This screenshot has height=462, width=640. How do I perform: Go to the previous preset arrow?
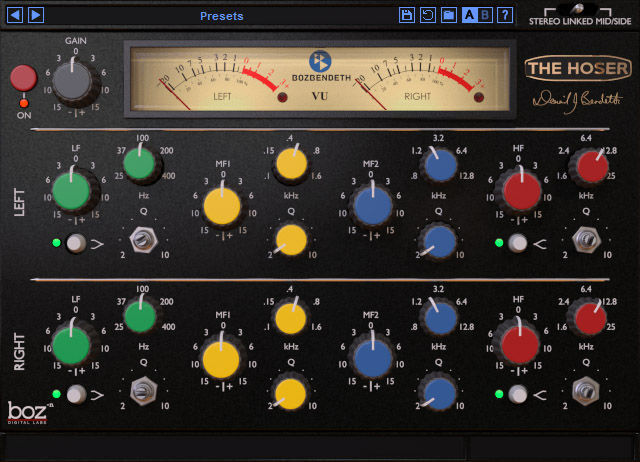(x=17, y=15)
